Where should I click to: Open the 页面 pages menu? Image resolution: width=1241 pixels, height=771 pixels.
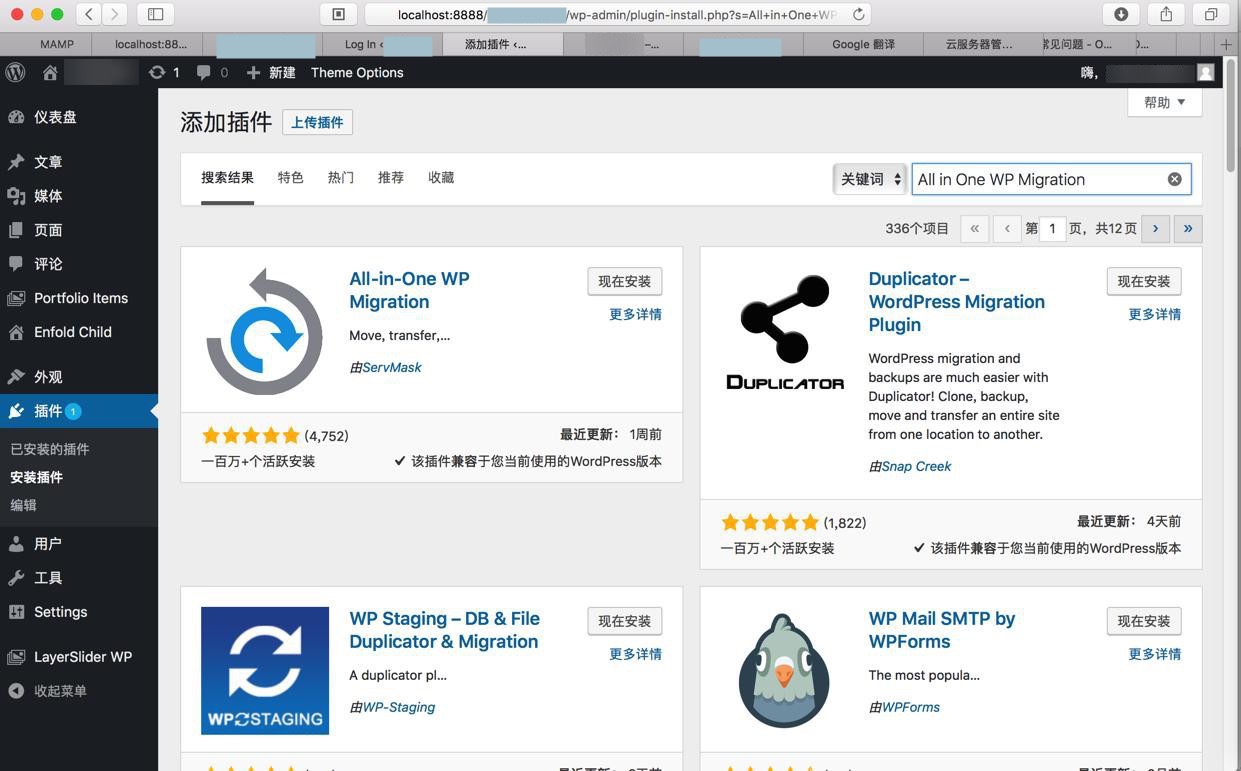click(x=79, y=230)
